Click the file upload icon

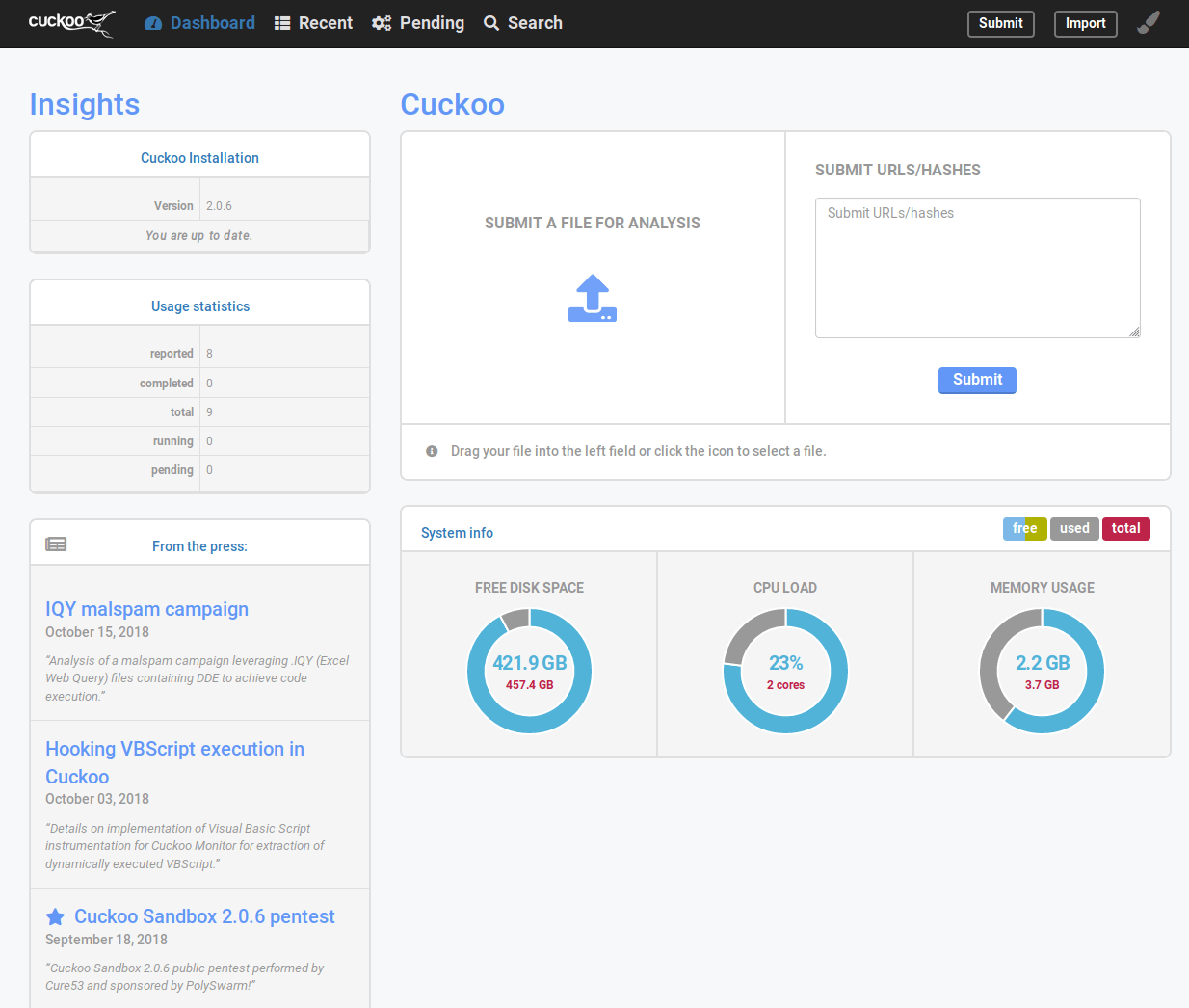click(593, 298)
